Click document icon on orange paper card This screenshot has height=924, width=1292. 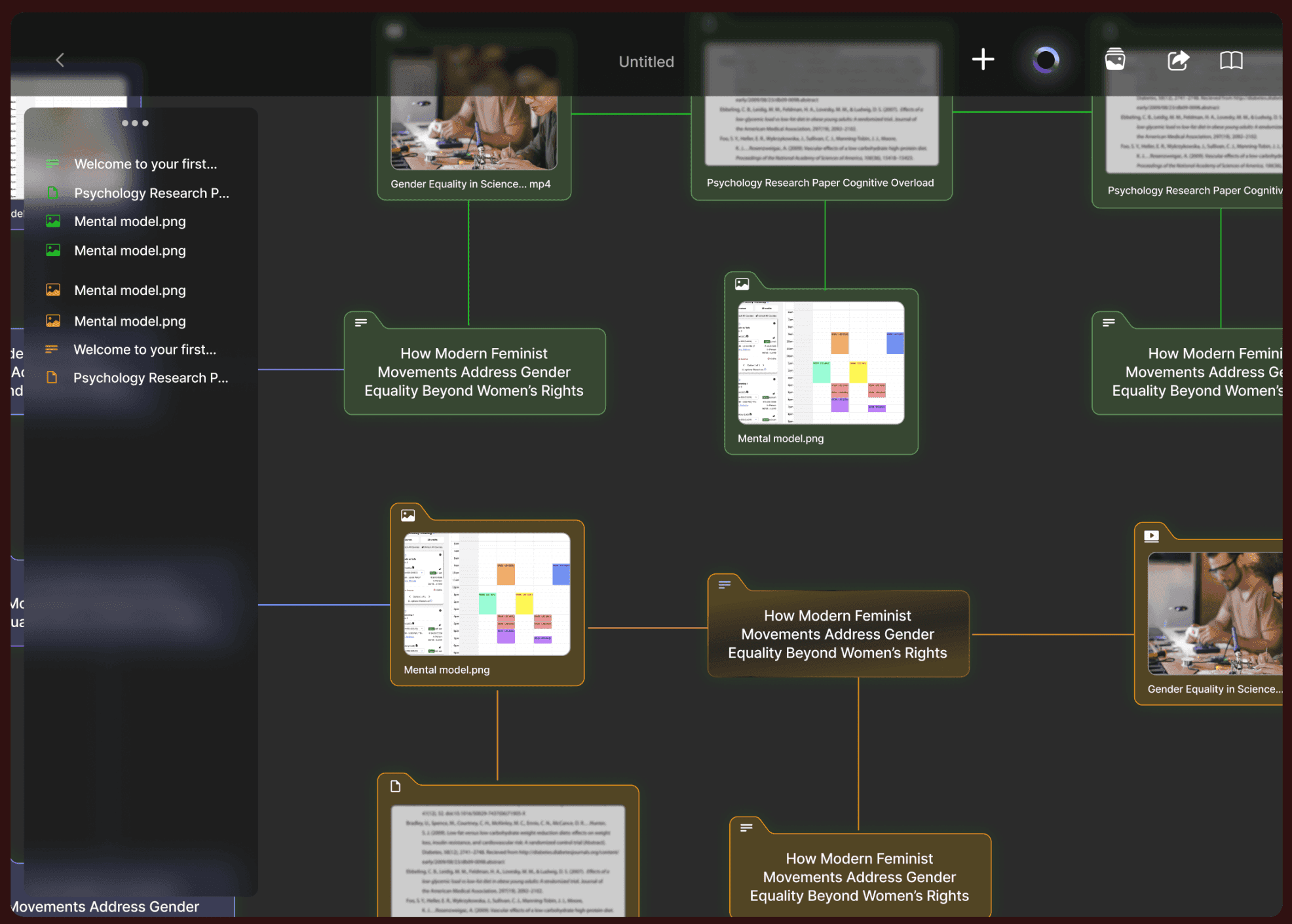(x=395, y=786)
